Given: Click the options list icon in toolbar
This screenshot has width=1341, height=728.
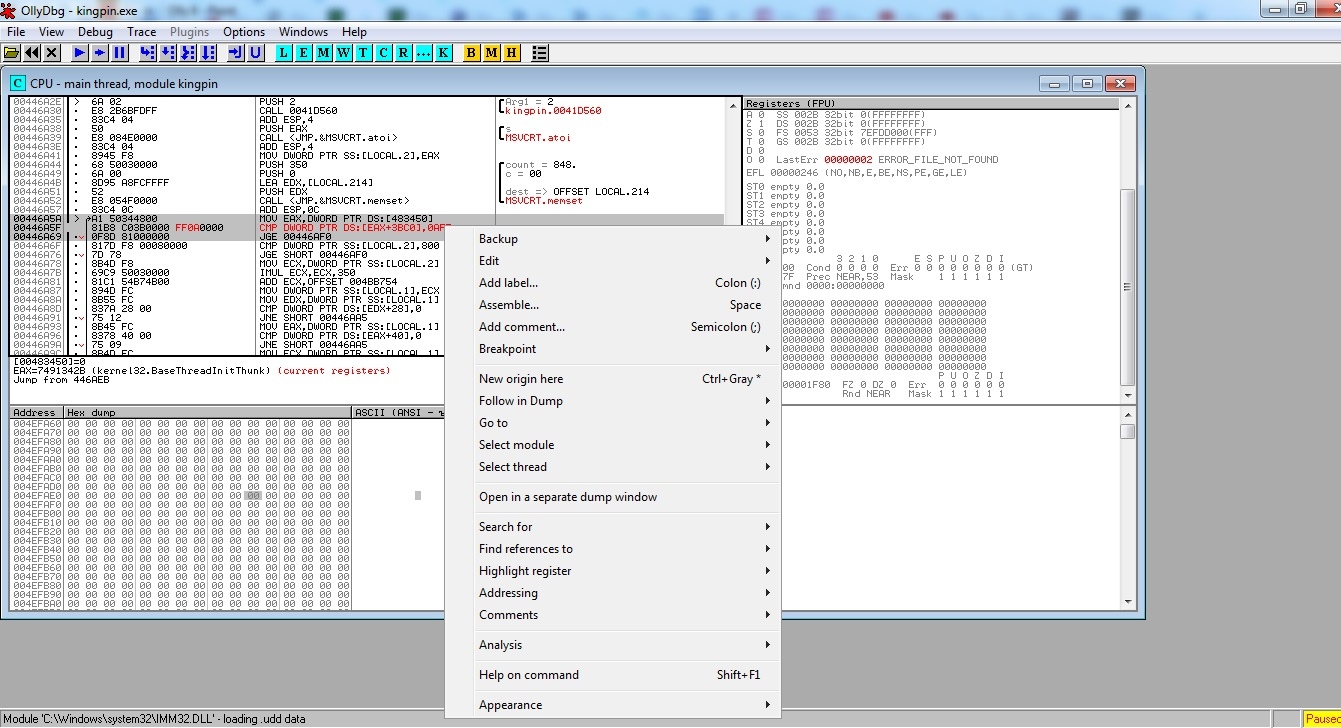Looking at the screenshot, I should click(540, 52).
